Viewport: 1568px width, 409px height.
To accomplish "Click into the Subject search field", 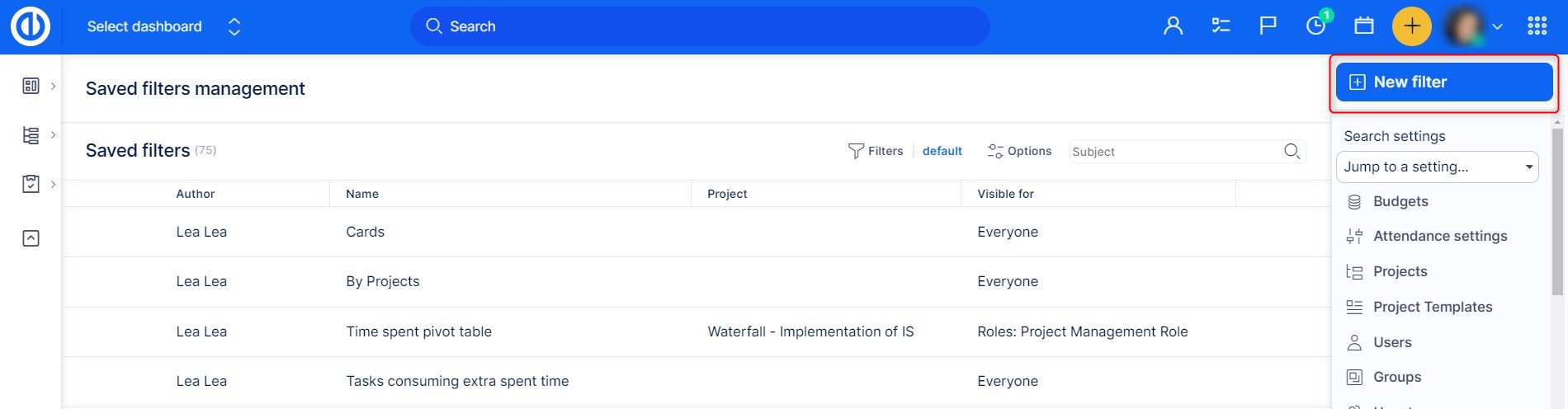I will coord(1172,152).
